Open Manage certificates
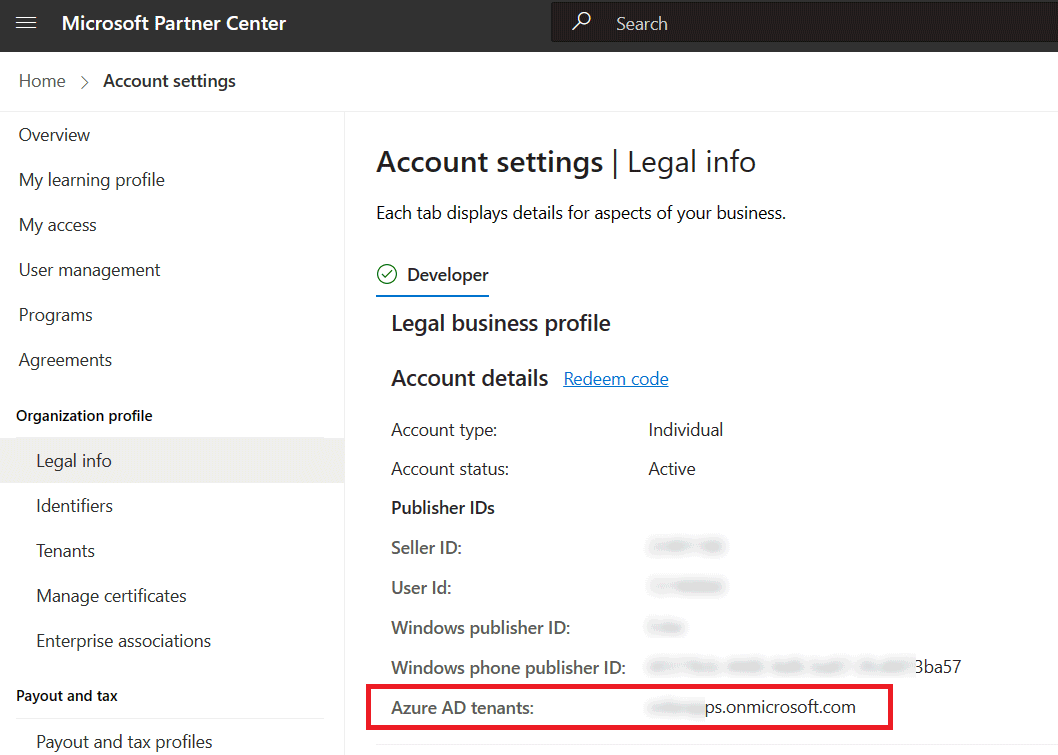Image resolution: width=1058 pixels, height=755 pixels. pos(111,596)
